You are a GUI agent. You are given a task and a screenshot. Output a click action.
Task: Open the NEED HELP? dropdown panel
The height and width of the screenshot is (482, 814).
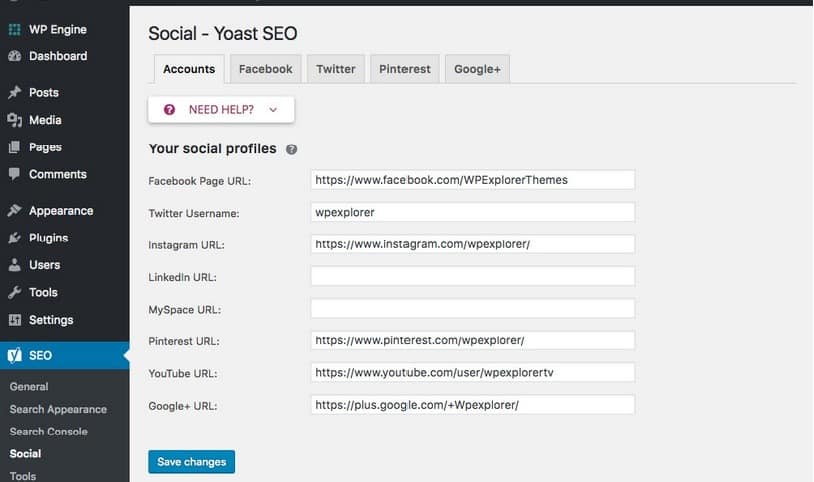click(221, 110)
